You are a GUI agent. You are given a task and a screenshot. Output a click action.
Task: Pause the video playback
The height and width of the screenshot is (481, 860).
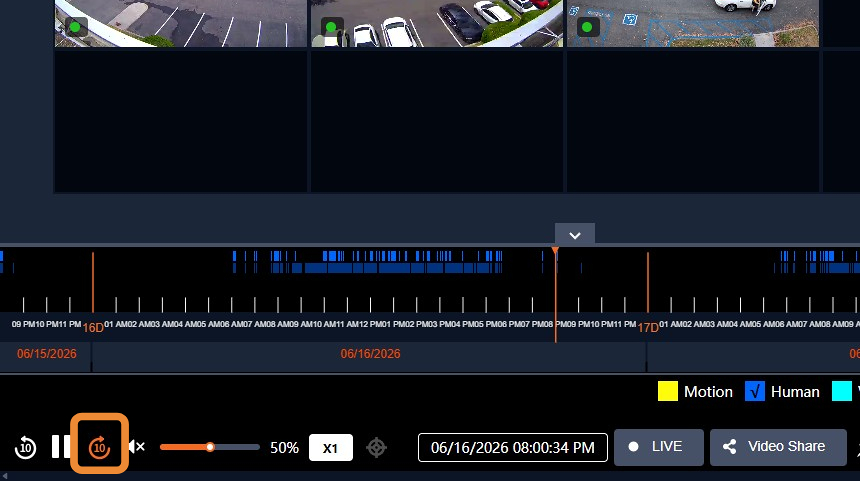[x=59, y=447]
